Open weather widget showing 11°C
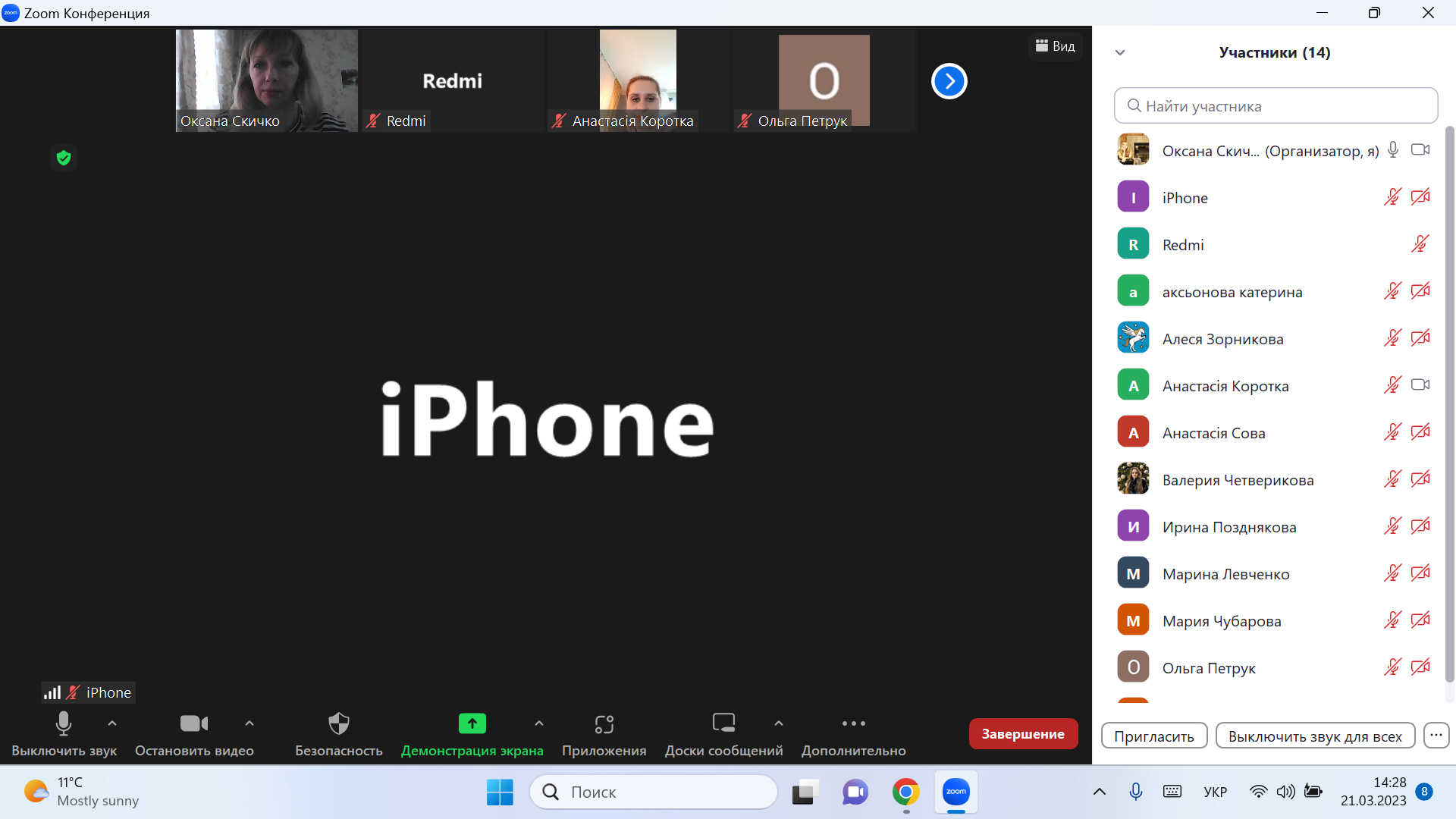The image size is (1456, 819). tap(81, 792)
